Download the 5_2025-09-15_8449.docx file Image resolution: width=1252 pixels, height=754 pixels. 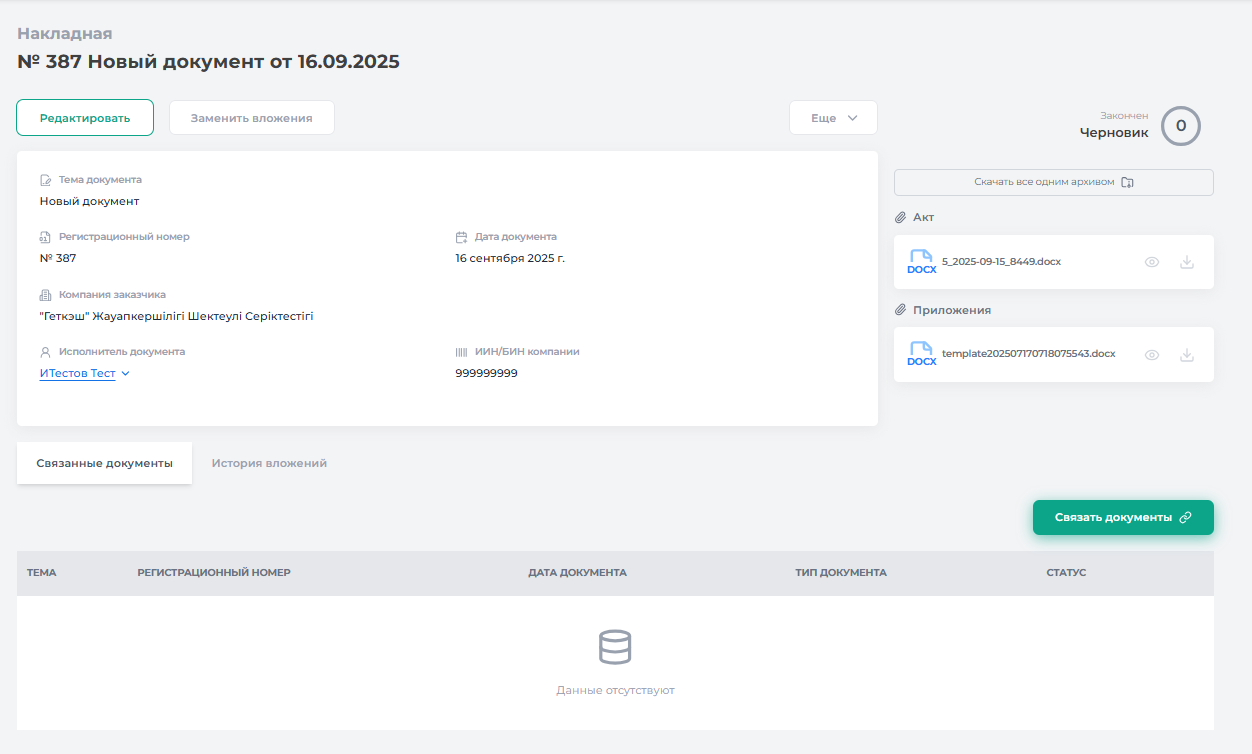tap(1187, 262)
